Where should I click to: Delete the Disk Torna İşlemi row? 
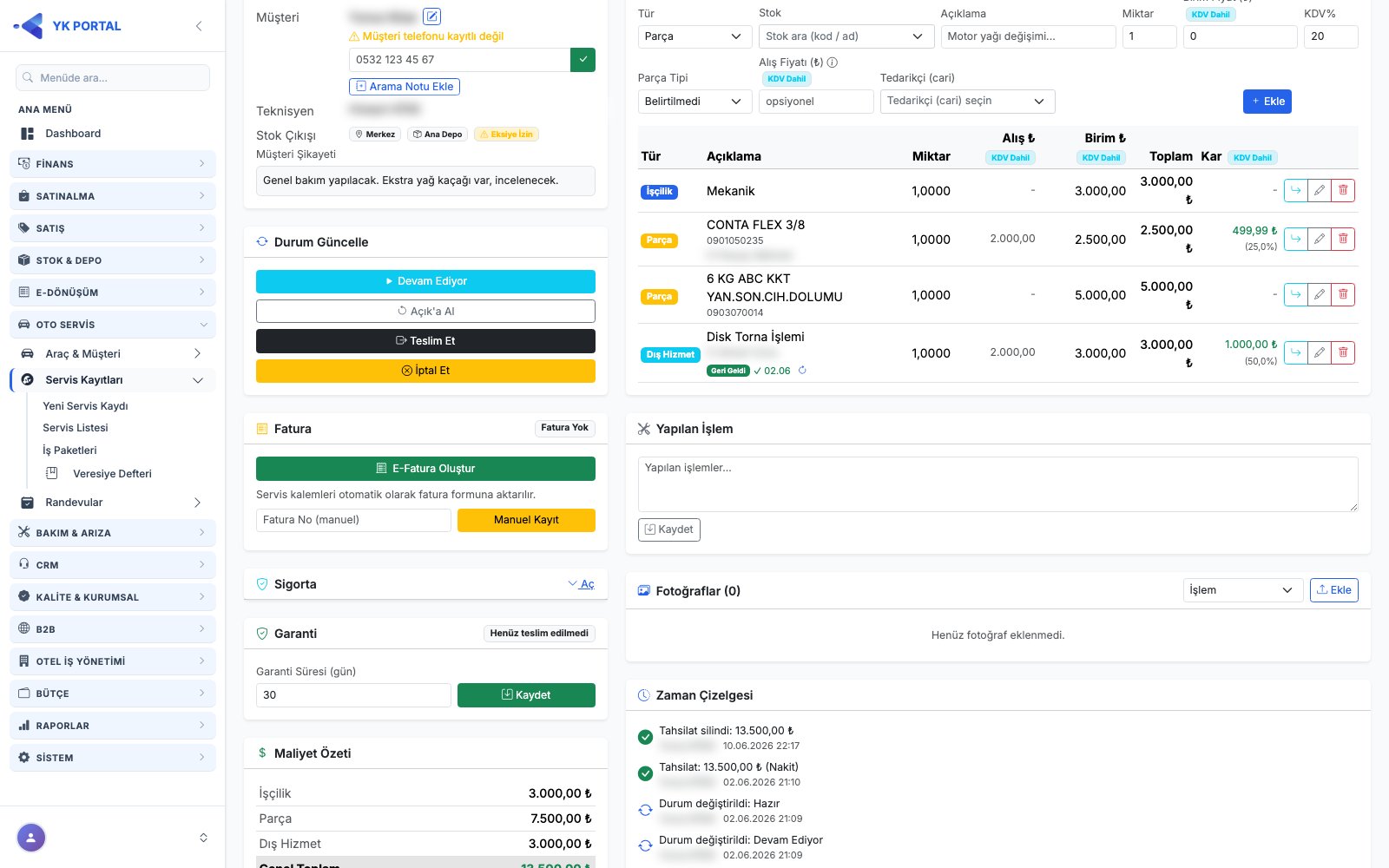(1343, 352)
